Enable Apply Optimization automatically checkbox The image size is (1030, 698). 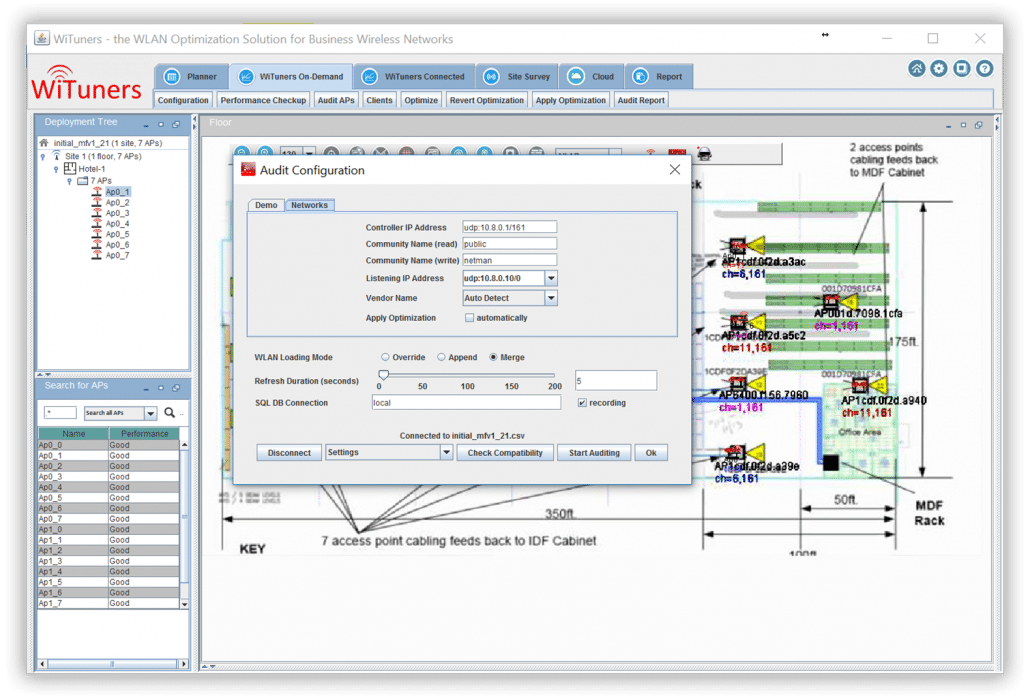tap(469, 318)
